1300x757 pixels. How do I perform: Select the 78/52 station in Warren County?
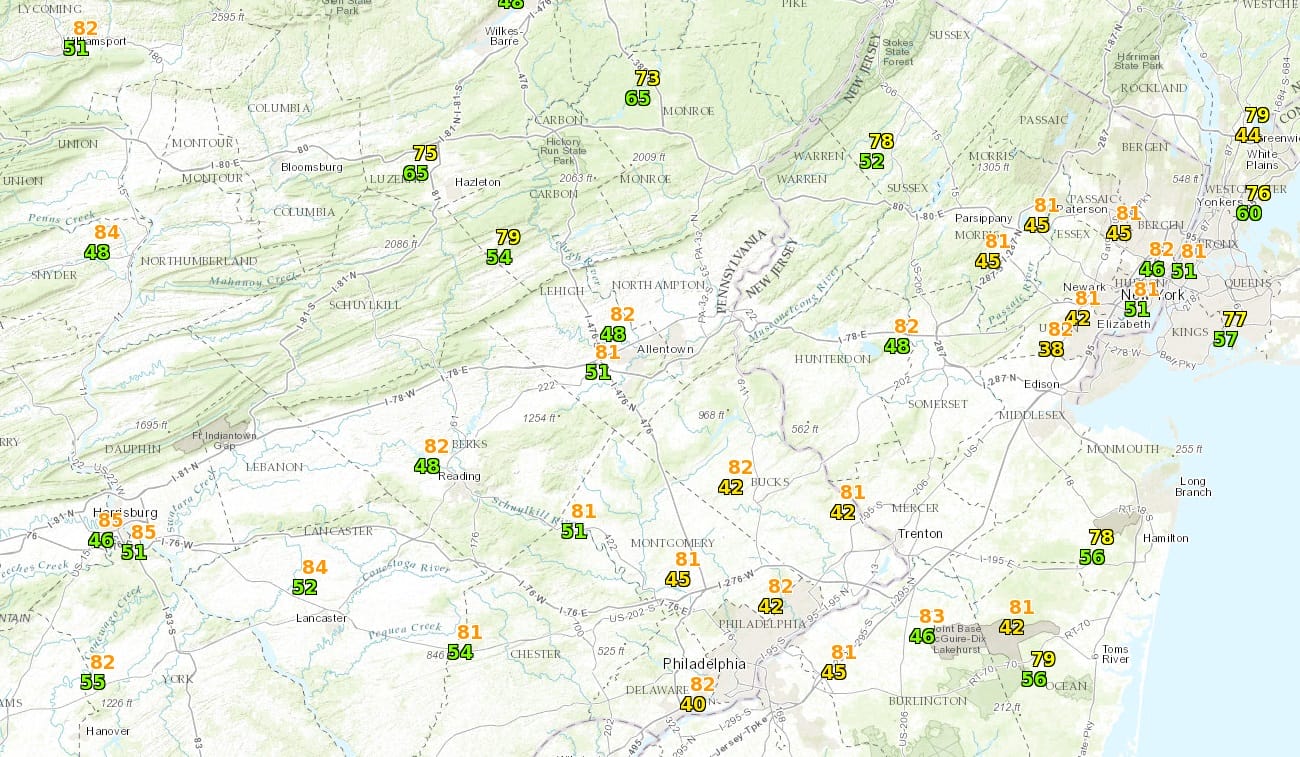[876, 151]
